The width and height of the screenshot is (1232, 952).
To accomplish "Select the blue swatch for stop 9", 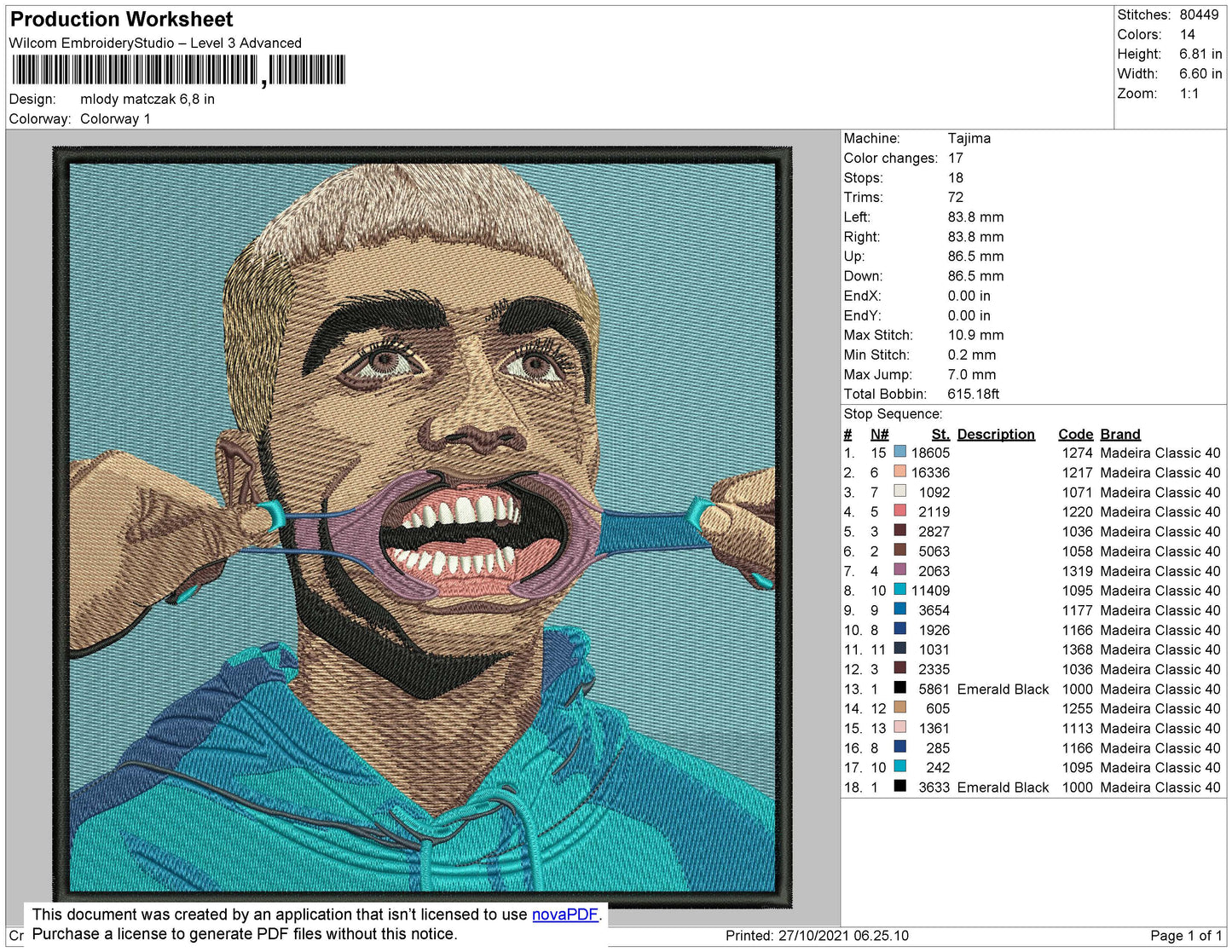I will 899,609.
